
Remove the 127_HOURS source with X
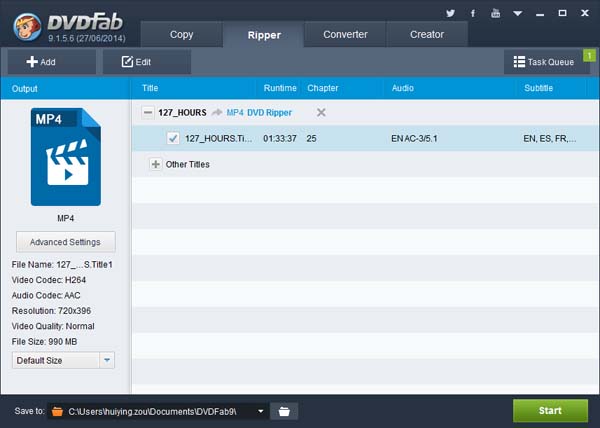click(x=321, y=112)
